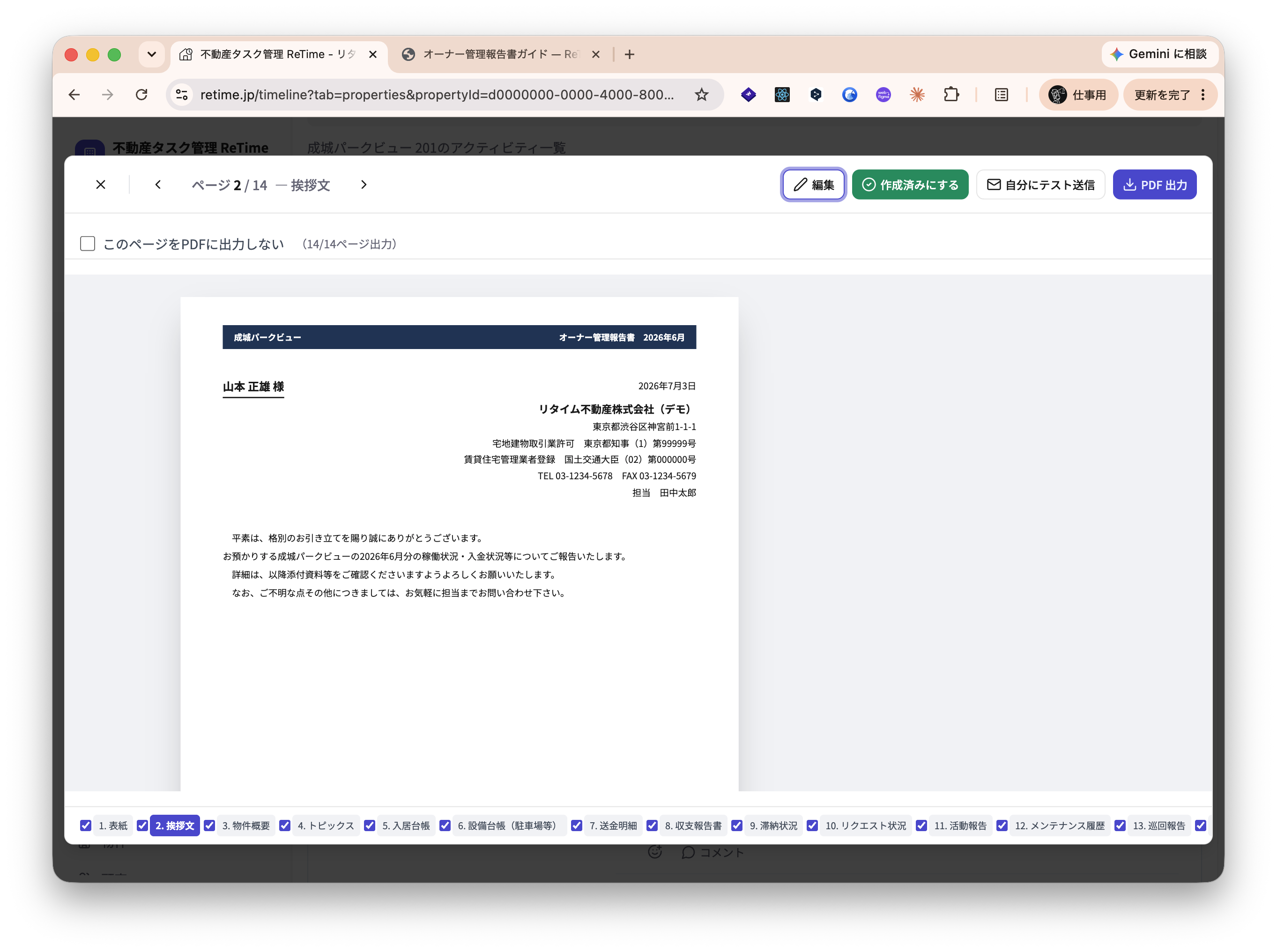The width and height of the screenshot is (1277, 952).
Task: Go to the next report page chevron
Action: coord(363,185)
